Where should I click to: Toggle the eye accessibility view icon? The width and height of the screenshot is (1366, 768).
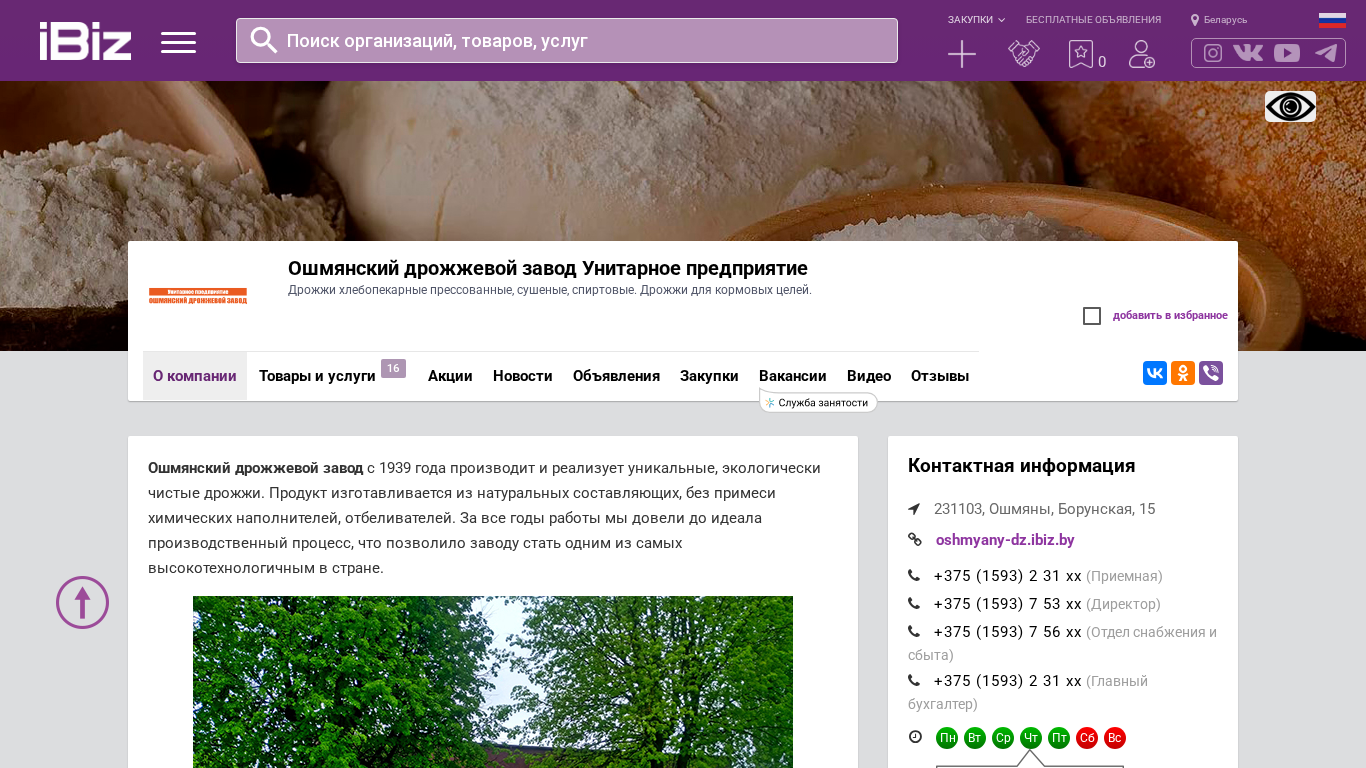point(1290,106)
